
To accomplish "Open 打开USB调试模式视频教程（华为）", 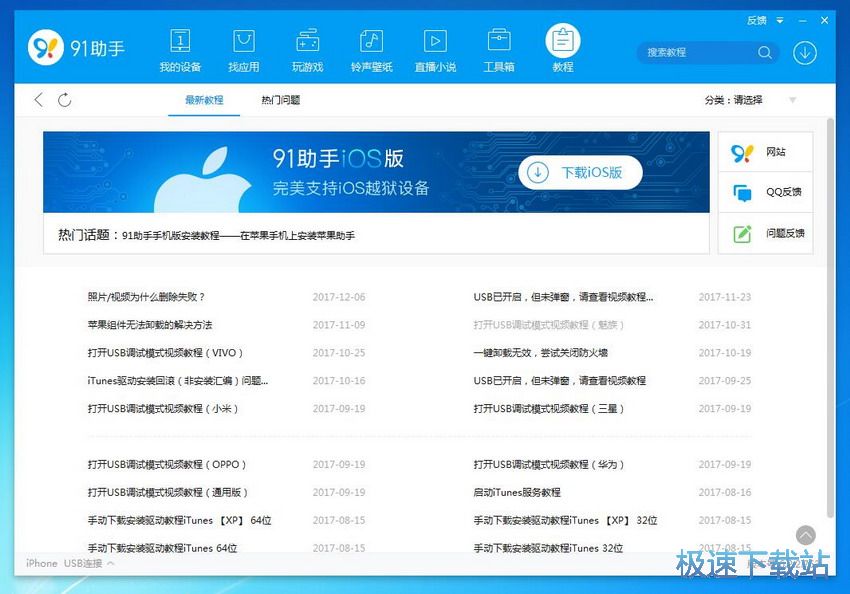I will 549,464.
